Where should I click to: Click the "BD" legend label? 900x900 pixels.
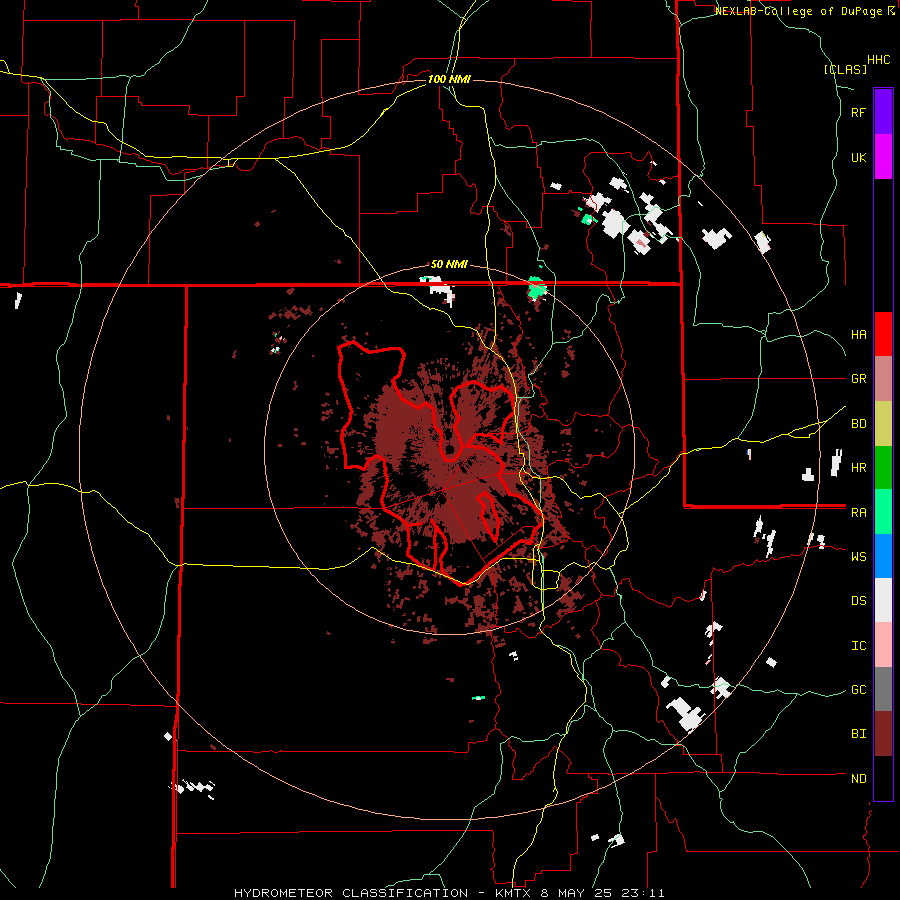point(859,424)
